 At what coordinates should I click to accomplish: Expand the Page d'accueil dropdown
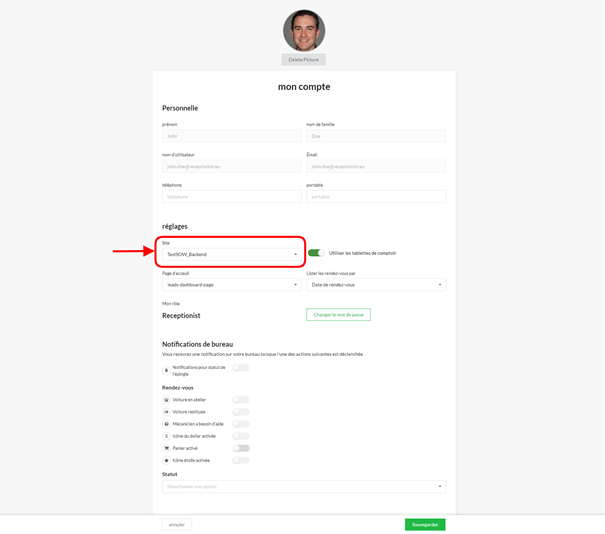pyautogui.click(x=231, y=285)
